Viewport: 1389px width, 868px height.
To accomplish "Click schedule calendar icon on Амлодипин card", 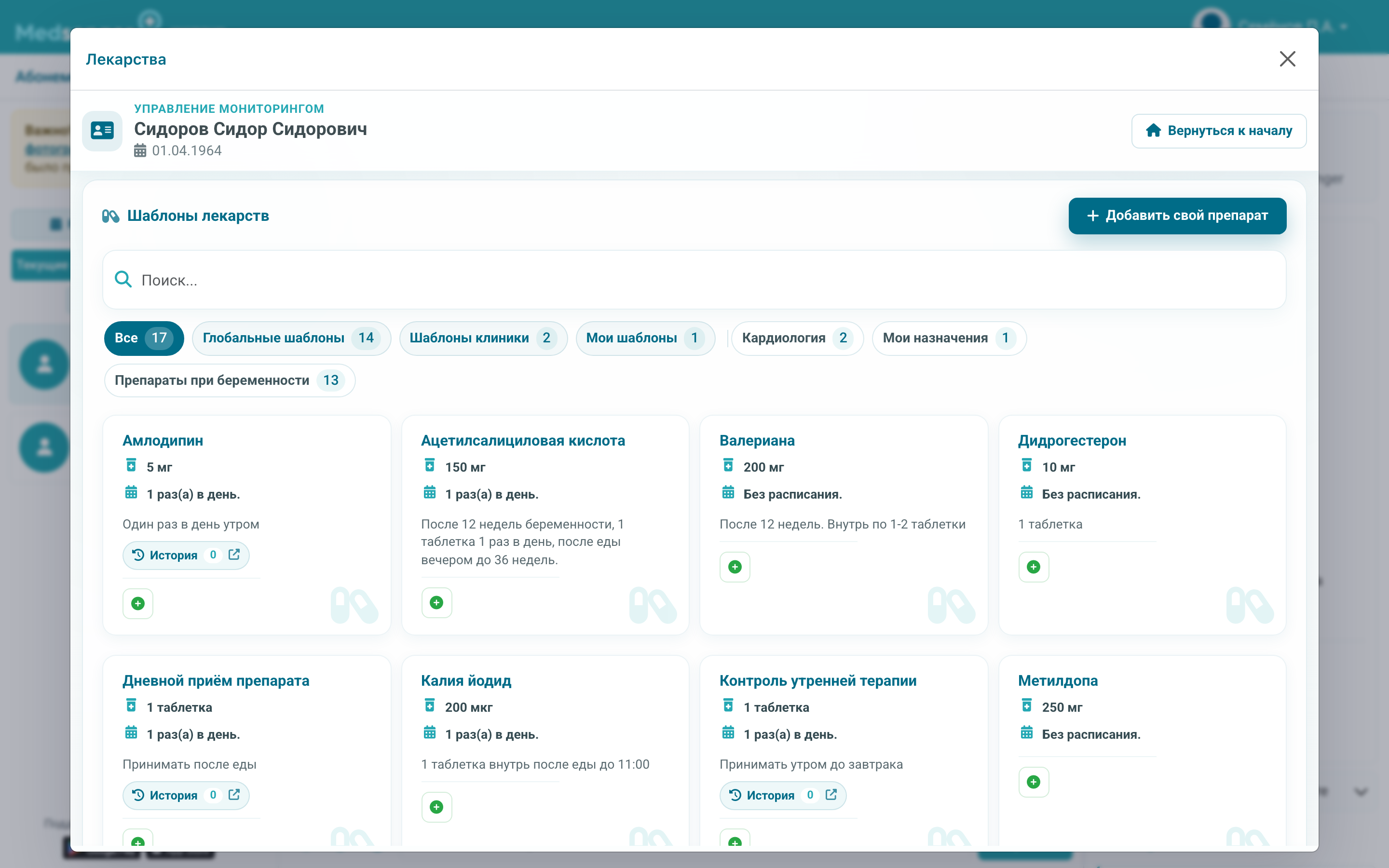I will (x=131, y=492).
